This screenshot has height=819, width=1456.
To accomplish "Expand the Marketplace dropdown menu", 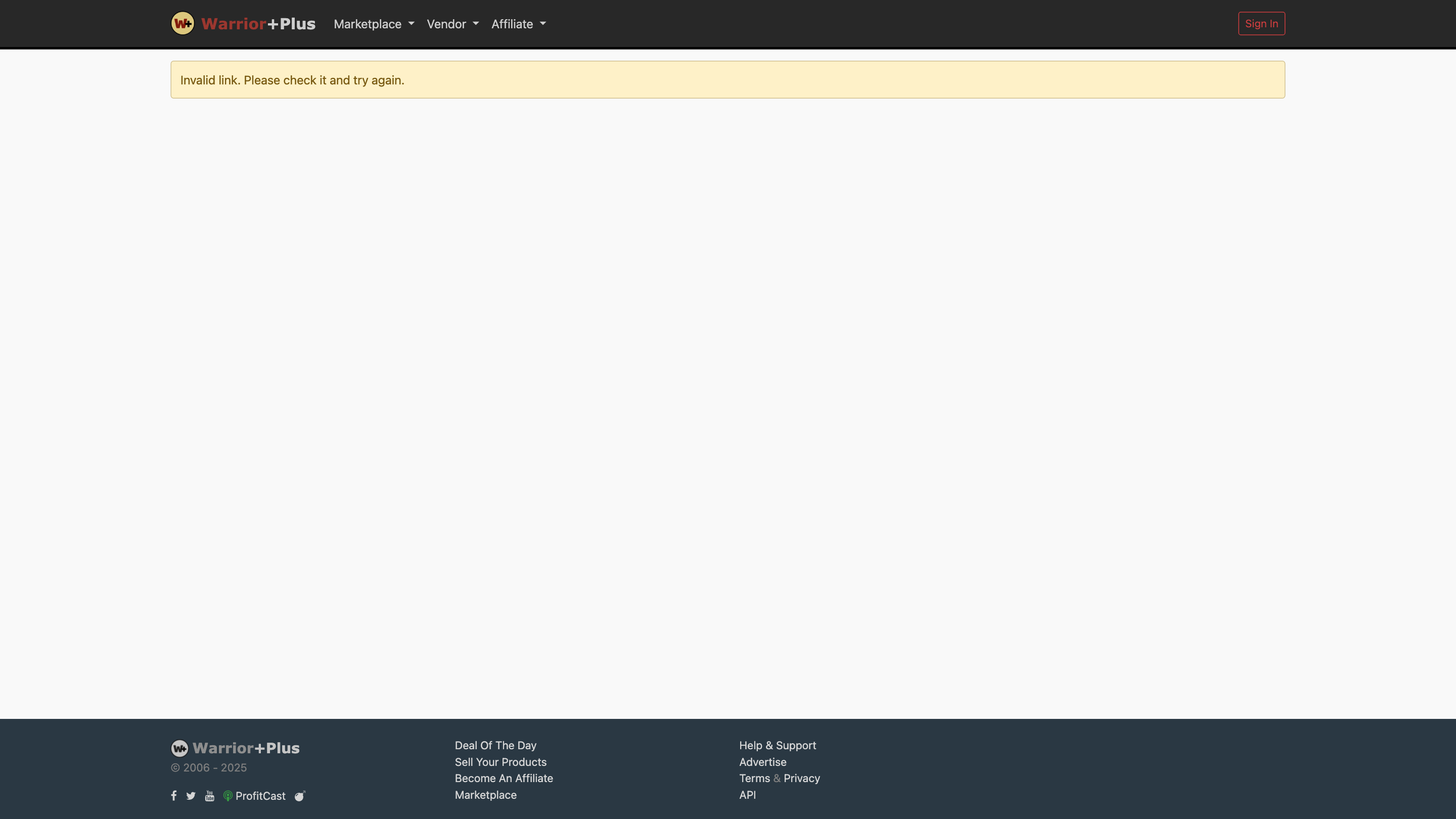I will pyautogui.click(x=374, y=24).
